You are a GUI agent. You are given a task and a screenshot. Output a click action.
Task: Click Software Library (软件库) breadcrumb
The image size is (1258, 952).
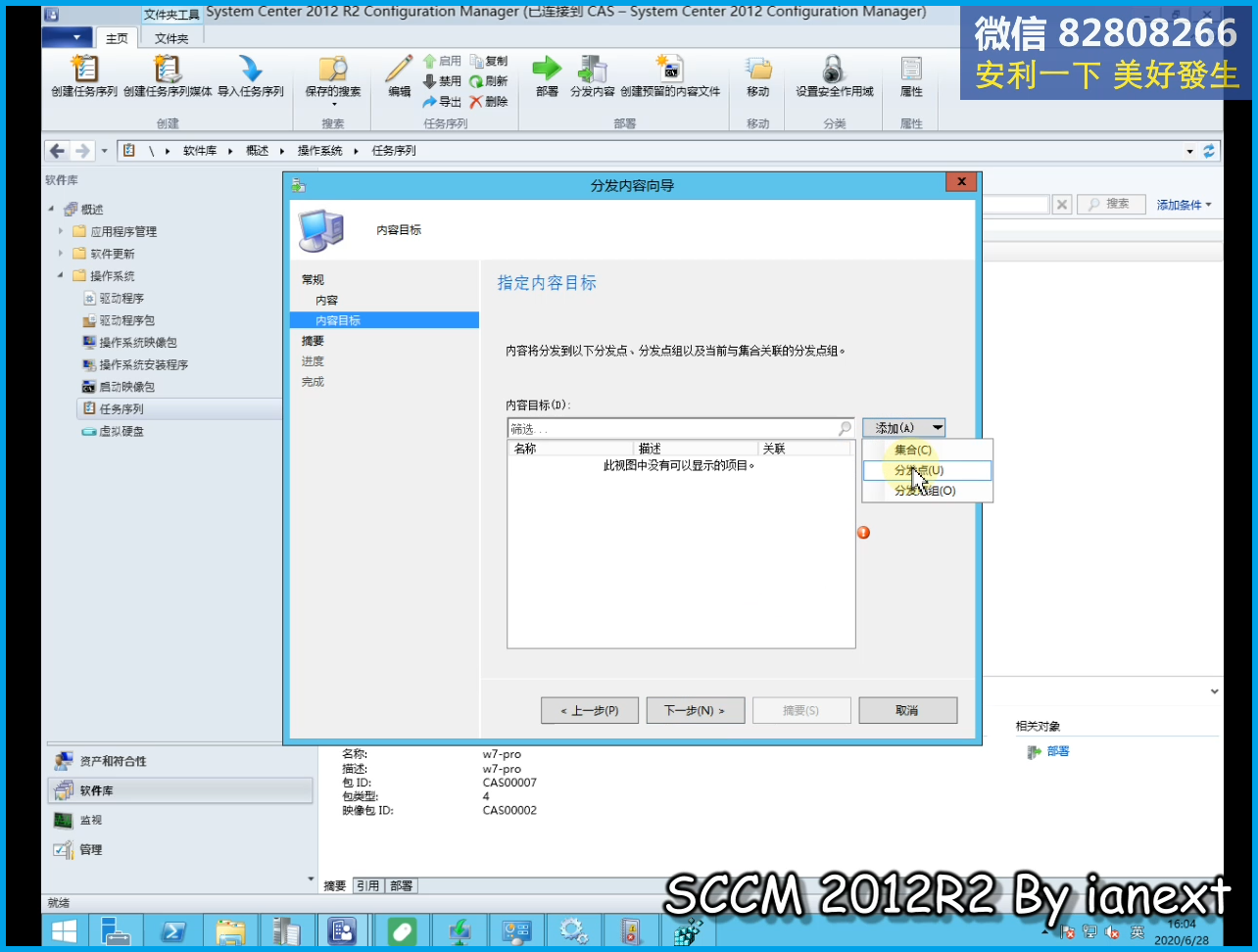(200, 151)
